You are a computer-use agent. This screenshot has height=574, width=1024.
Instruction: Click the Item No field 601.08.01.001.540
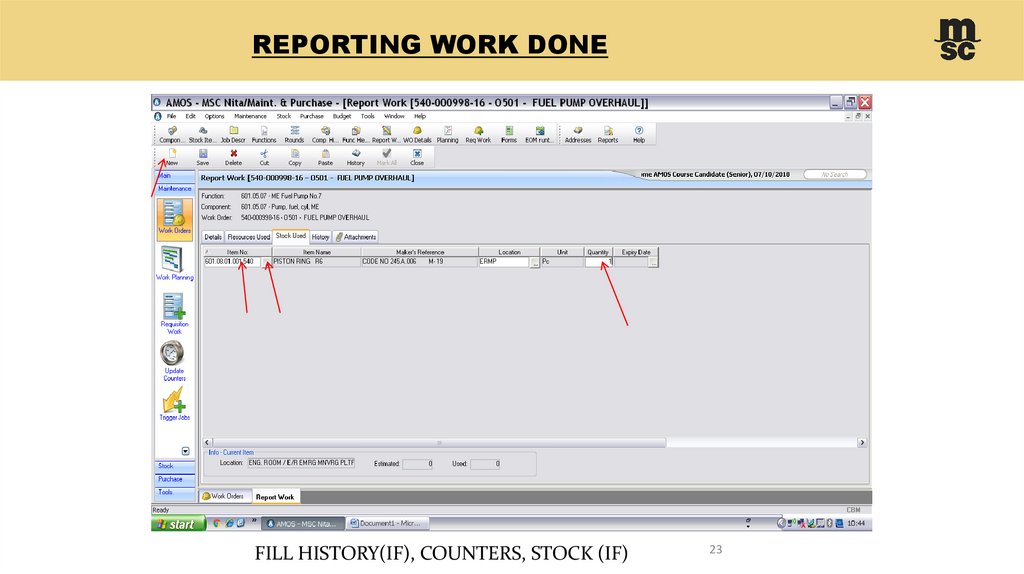(x=232, y=262)
